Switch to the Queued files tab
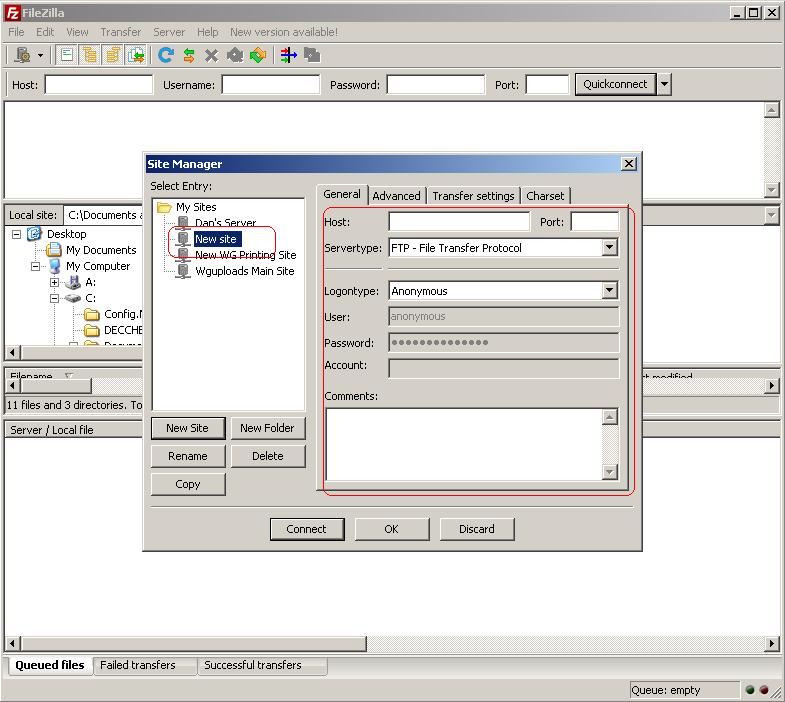 (x=50, y=665)
